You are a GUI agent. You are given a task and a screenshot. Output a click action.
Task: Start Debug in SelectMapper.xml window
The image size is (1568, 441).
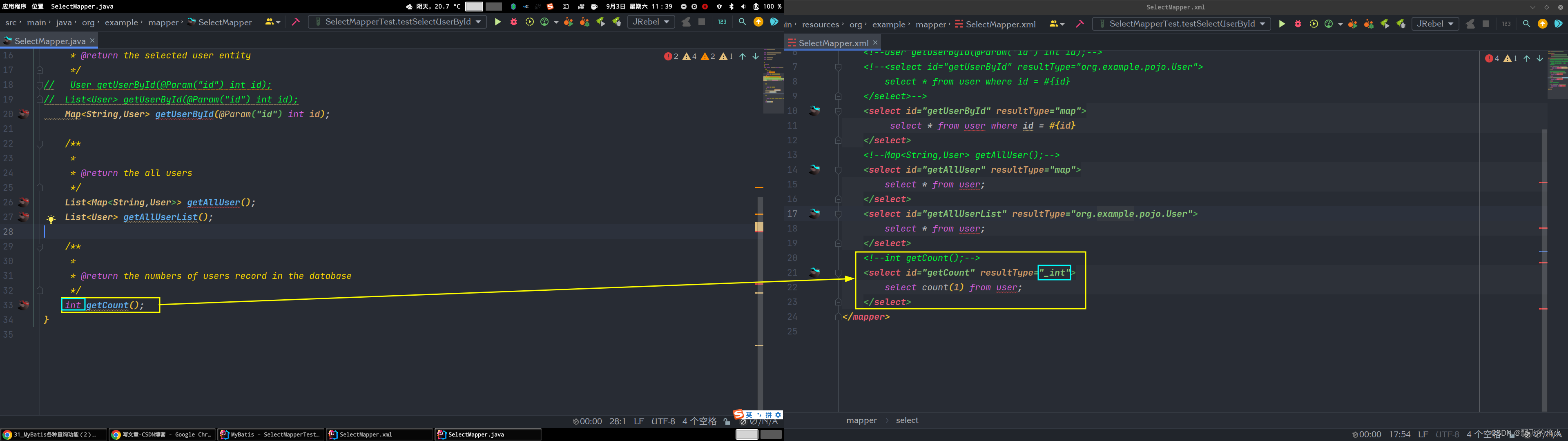pos(1298,24)
